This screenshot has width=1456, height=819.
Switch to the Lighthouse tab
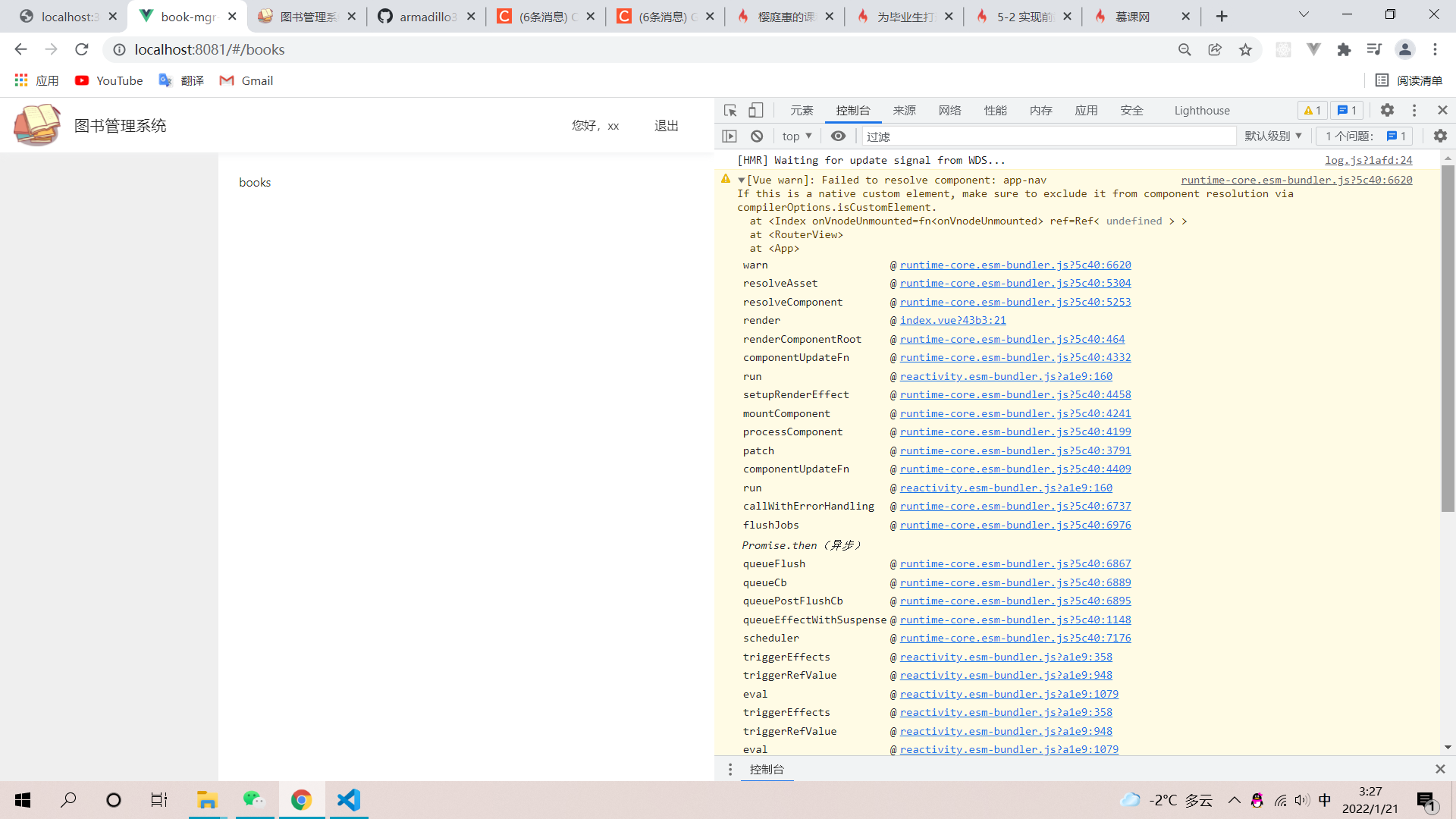click(x=1202, y=111)
